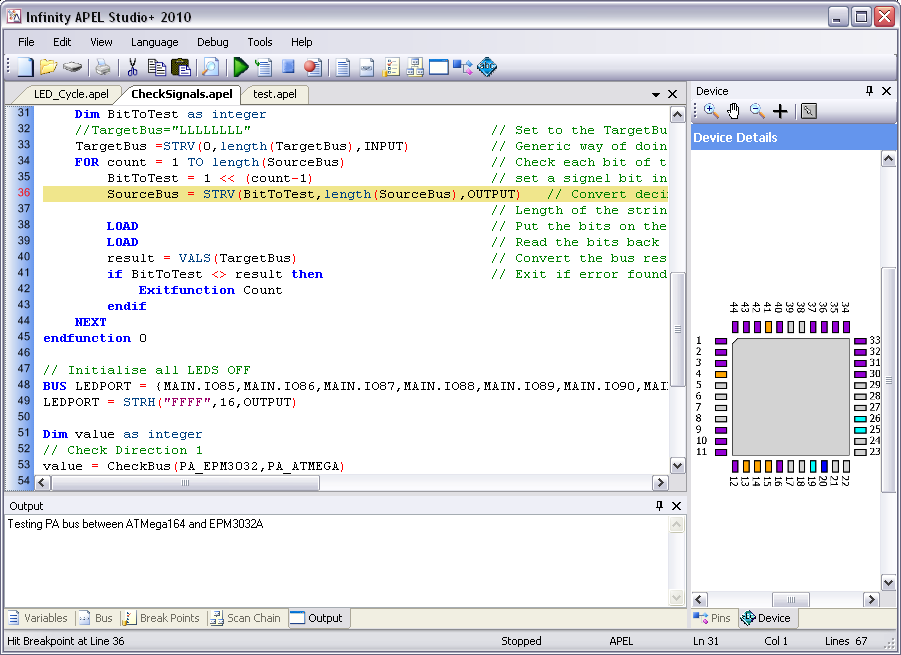This screenshot has height=655, width=901.
Task: Open the Debug menu
Action: pos(212,42)
